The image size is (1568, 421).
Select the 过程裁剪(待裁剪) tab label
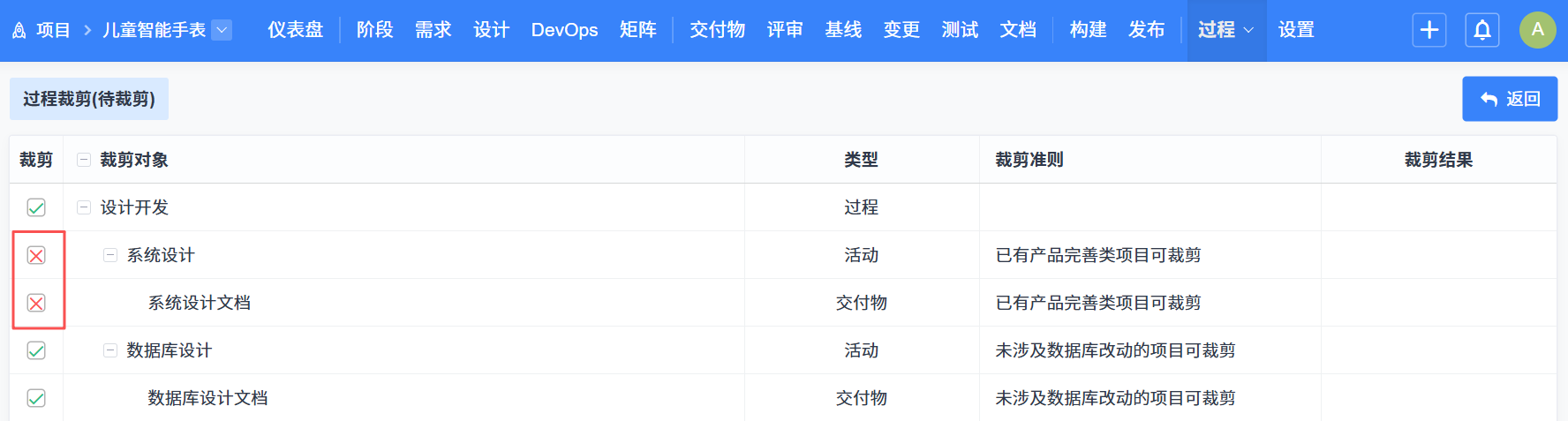pos(89,99)
